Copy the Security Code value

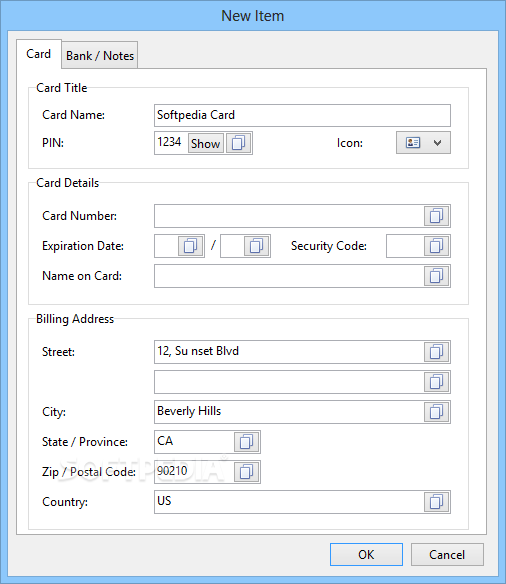pyautogui.click(x=436, y=246)
